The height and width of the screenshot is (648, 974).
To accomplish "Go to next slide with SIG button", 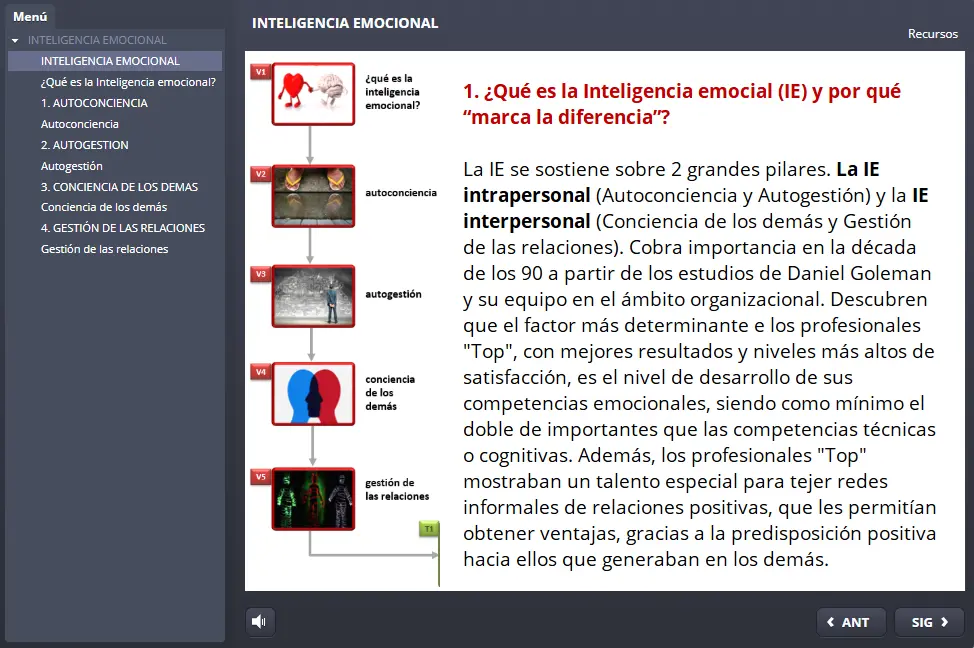I will click(929, 622).
